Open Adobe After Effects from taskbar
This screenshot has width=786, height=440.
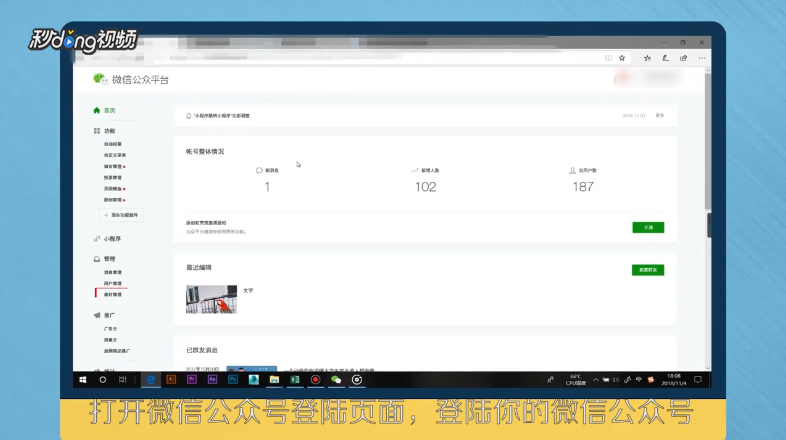212,380
